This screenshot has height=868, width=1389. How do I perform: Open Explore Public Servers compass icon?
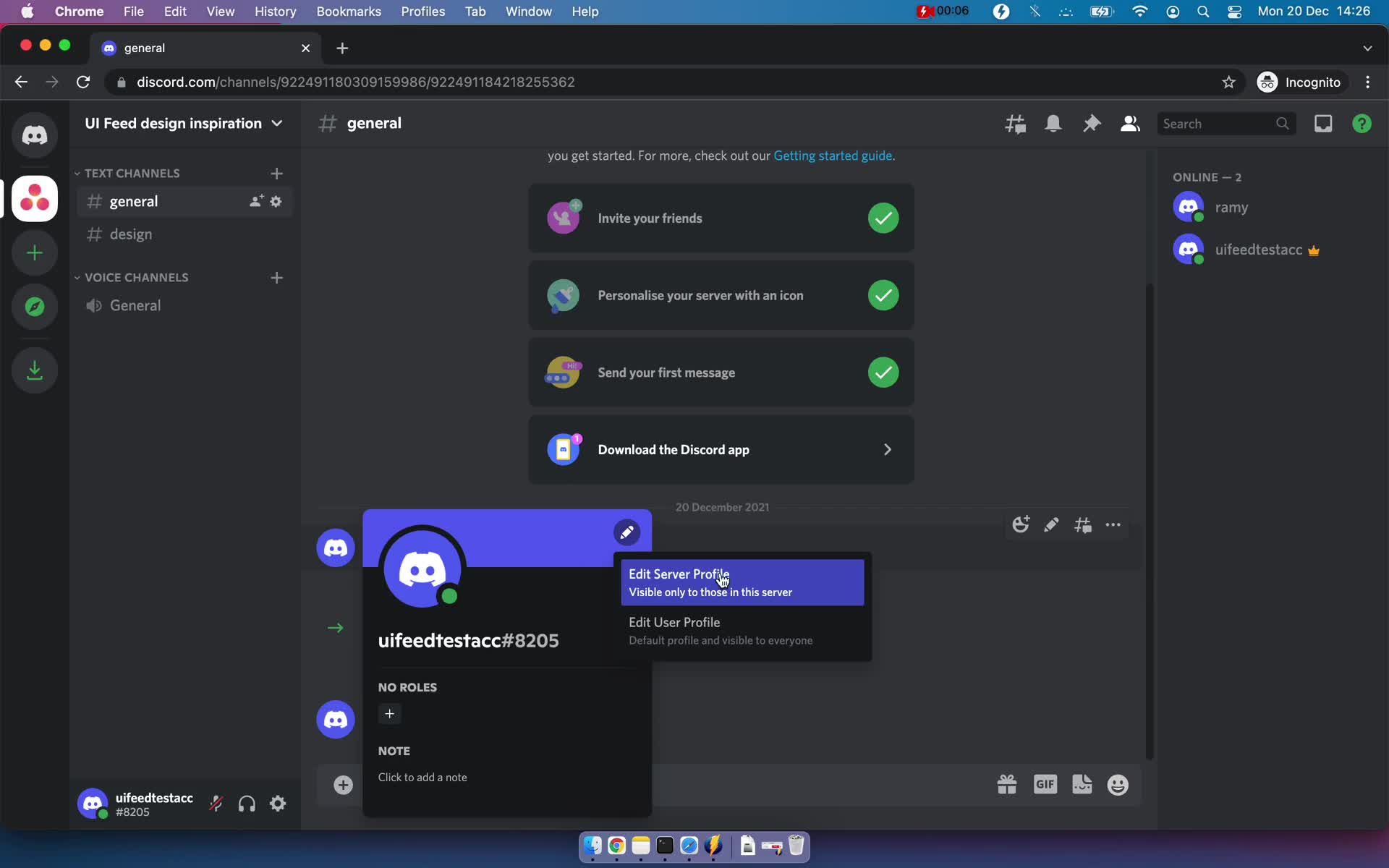click(34, 307)
